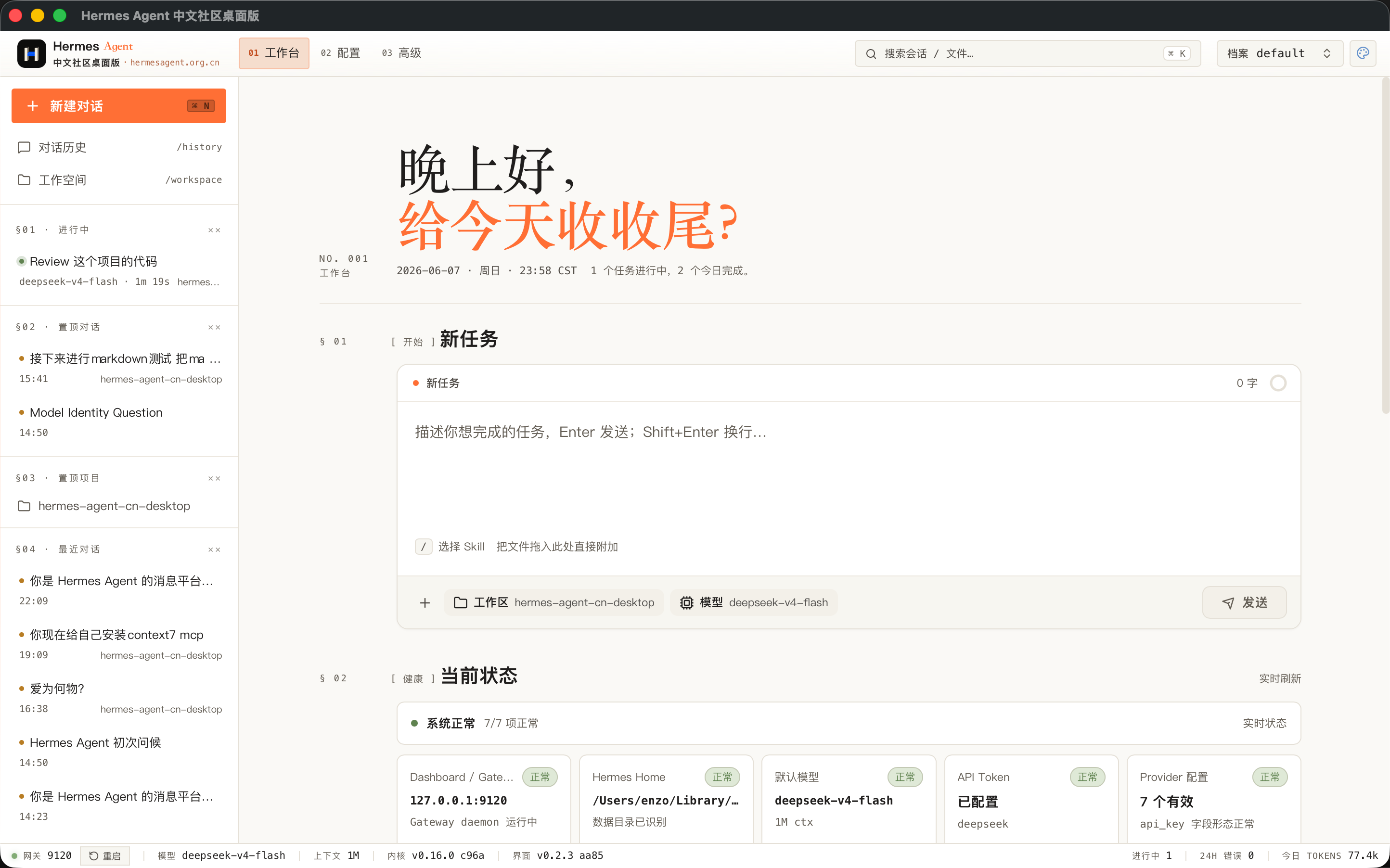Click the Dashboard / Gate... status card
Viewport: 1390px width, 868px height.
pyautogui.click(x=484, y=799)
